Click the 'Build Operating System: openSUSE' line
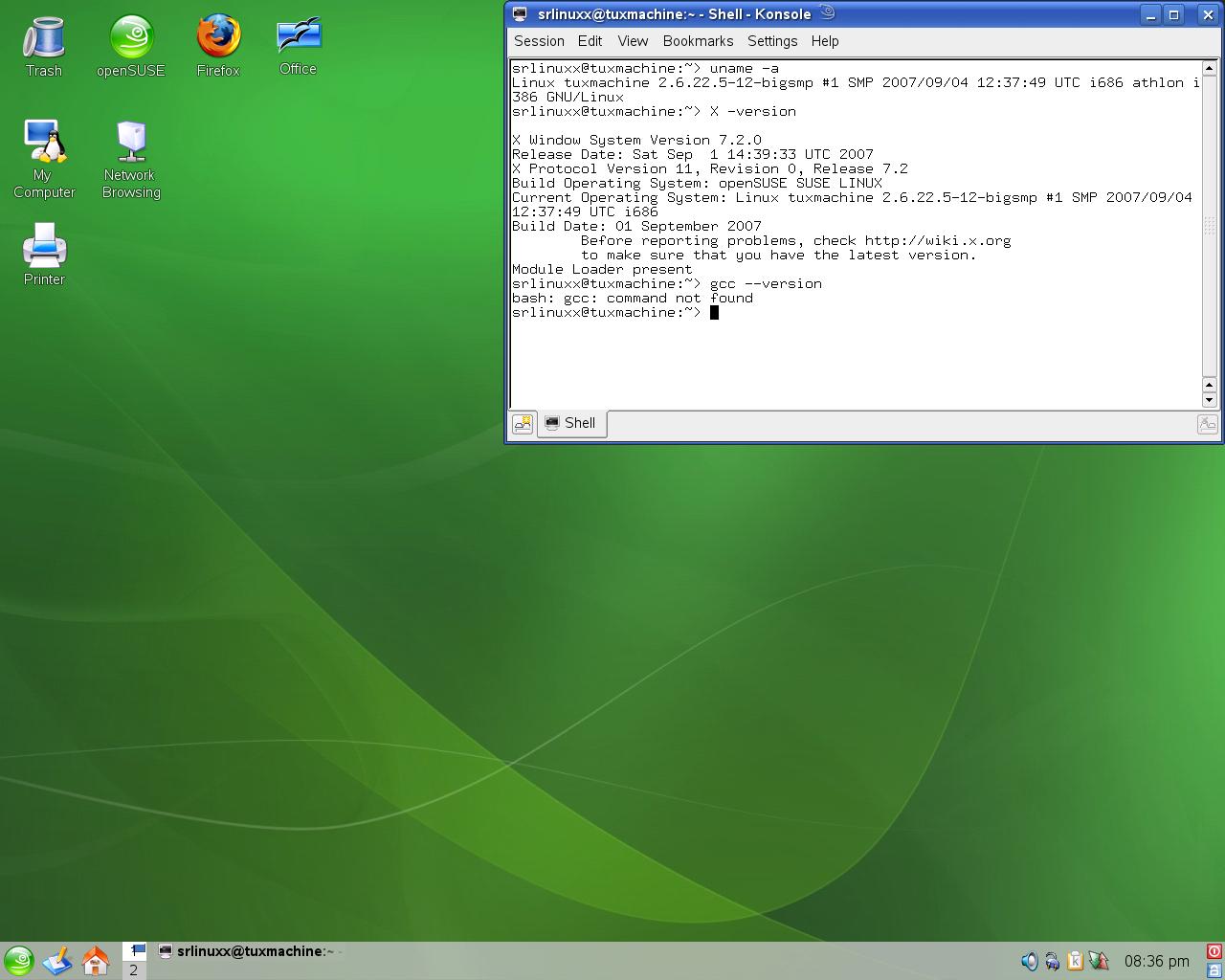Screen dimensions: 1225x980 tap(697, 183)
